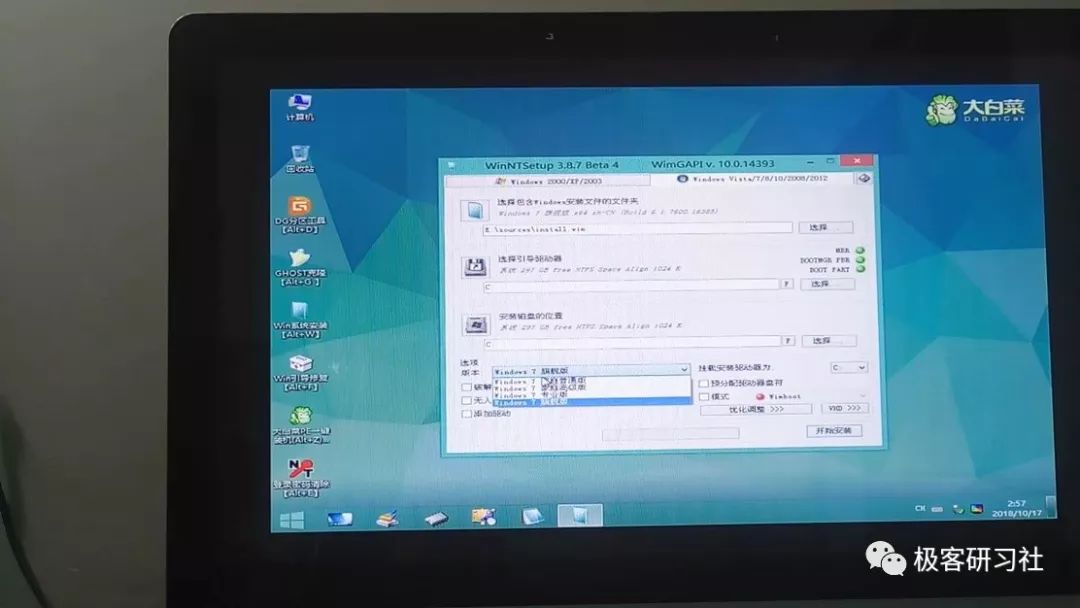The height and width of the screenshot is (608, 1080).
Task: Click the BOOT PART green status indicator
Action: (x=860, y=269)
